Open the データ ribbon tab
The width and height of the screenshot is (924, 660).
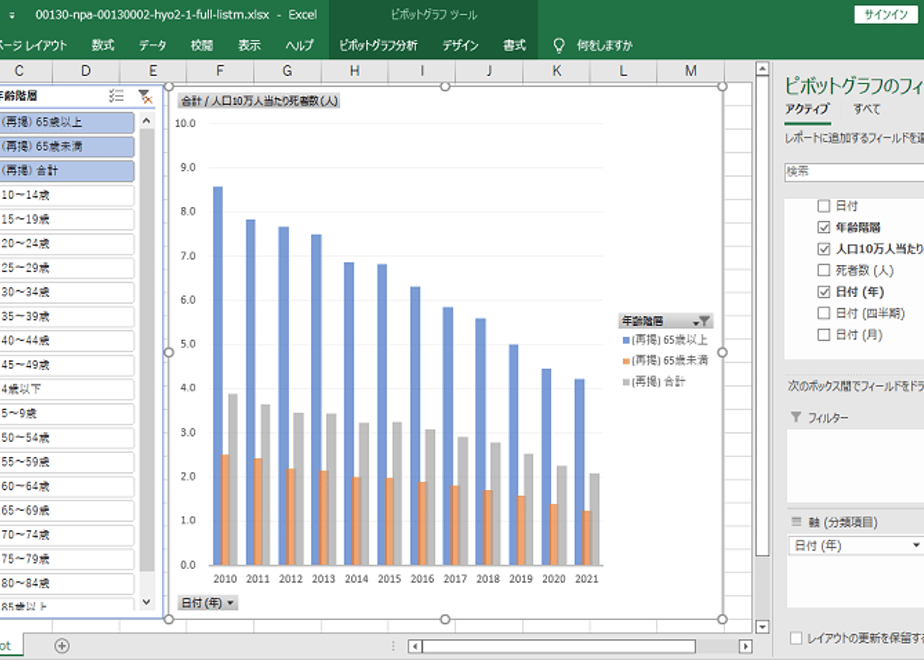click(x=153, y=45)
